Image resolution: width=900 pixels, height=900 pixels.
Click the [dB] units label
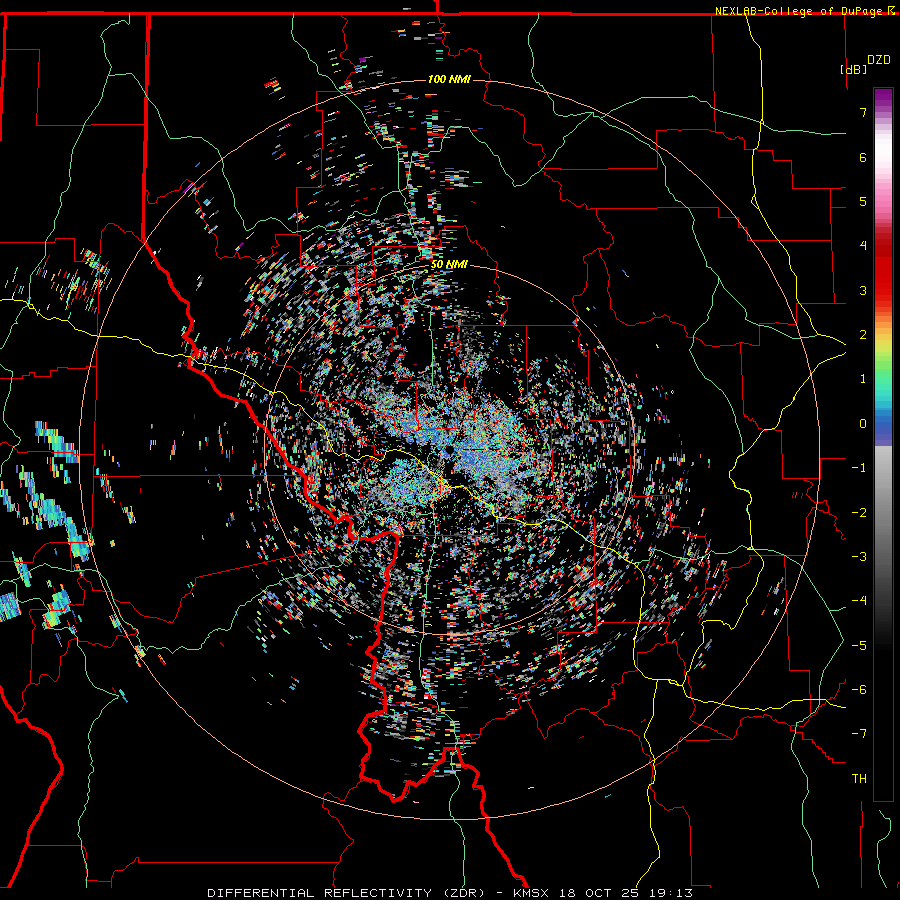point(853,69)
